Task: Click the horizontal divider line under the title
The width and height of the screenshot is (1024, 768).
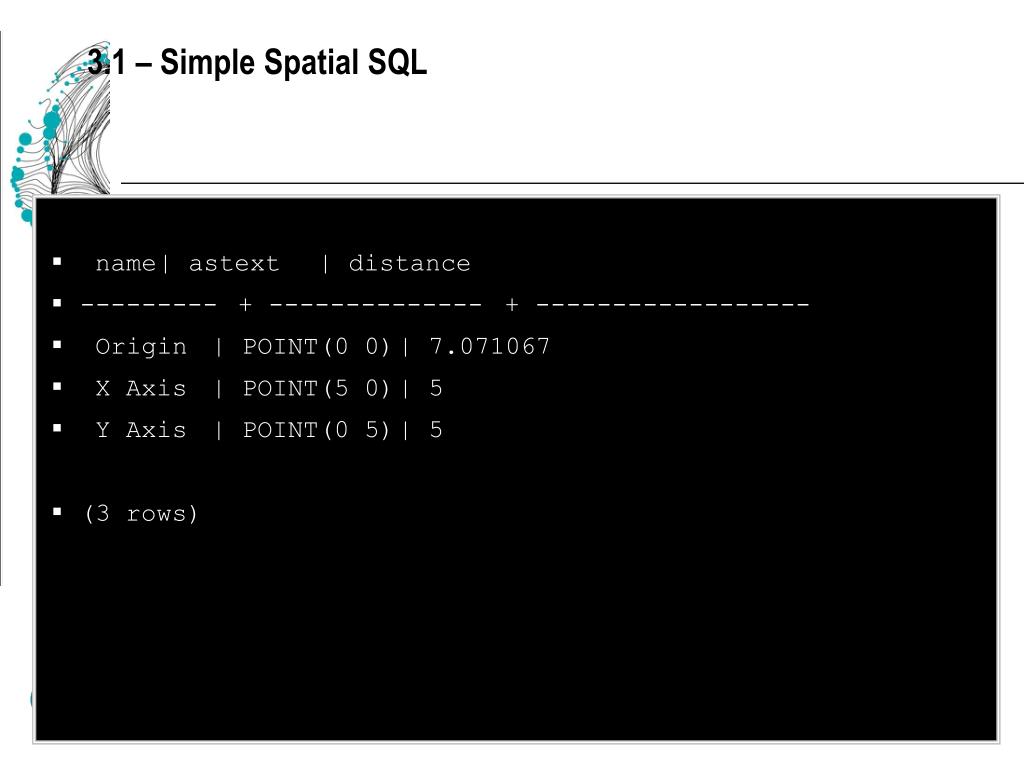Action: coord(573,184)
